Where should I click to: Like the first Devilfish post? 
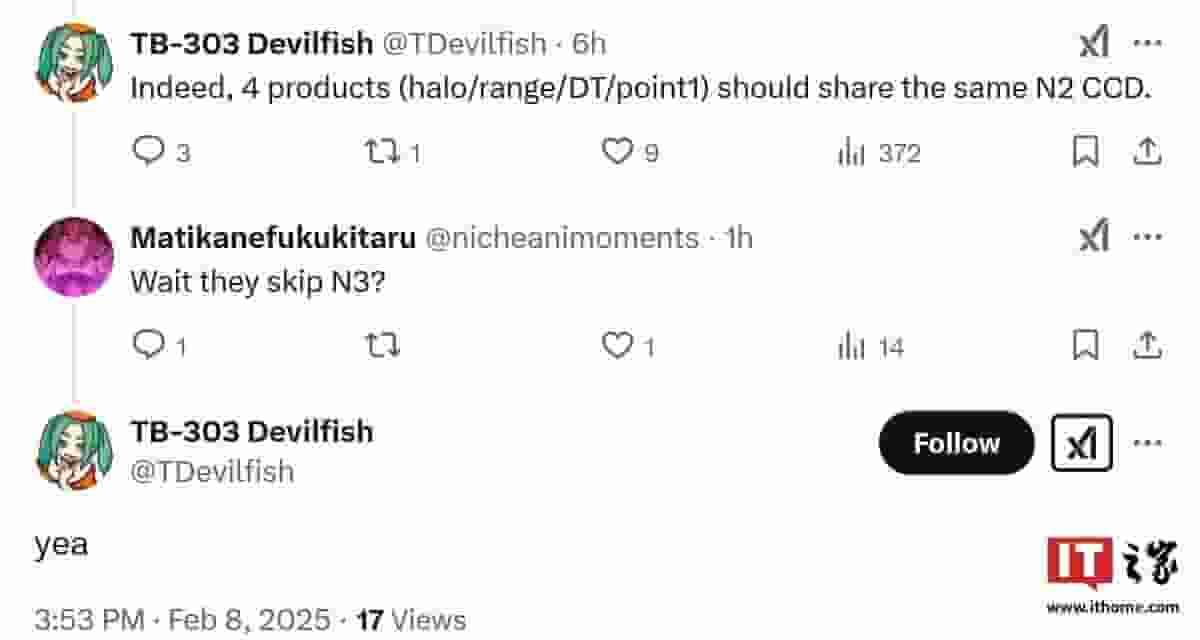pos(617,152)
